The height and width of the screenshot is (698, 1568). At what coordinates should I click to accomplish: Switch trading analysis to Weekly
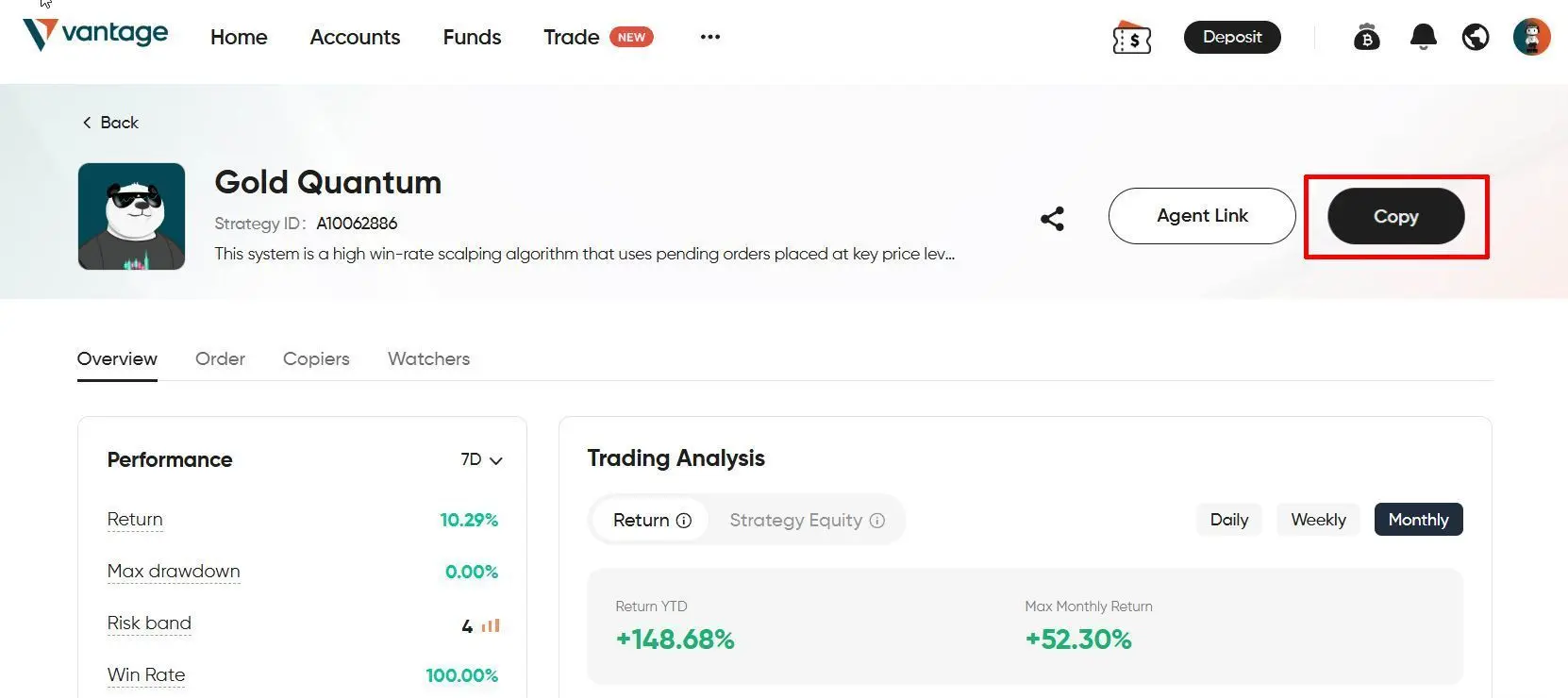tap(1318, 520)
